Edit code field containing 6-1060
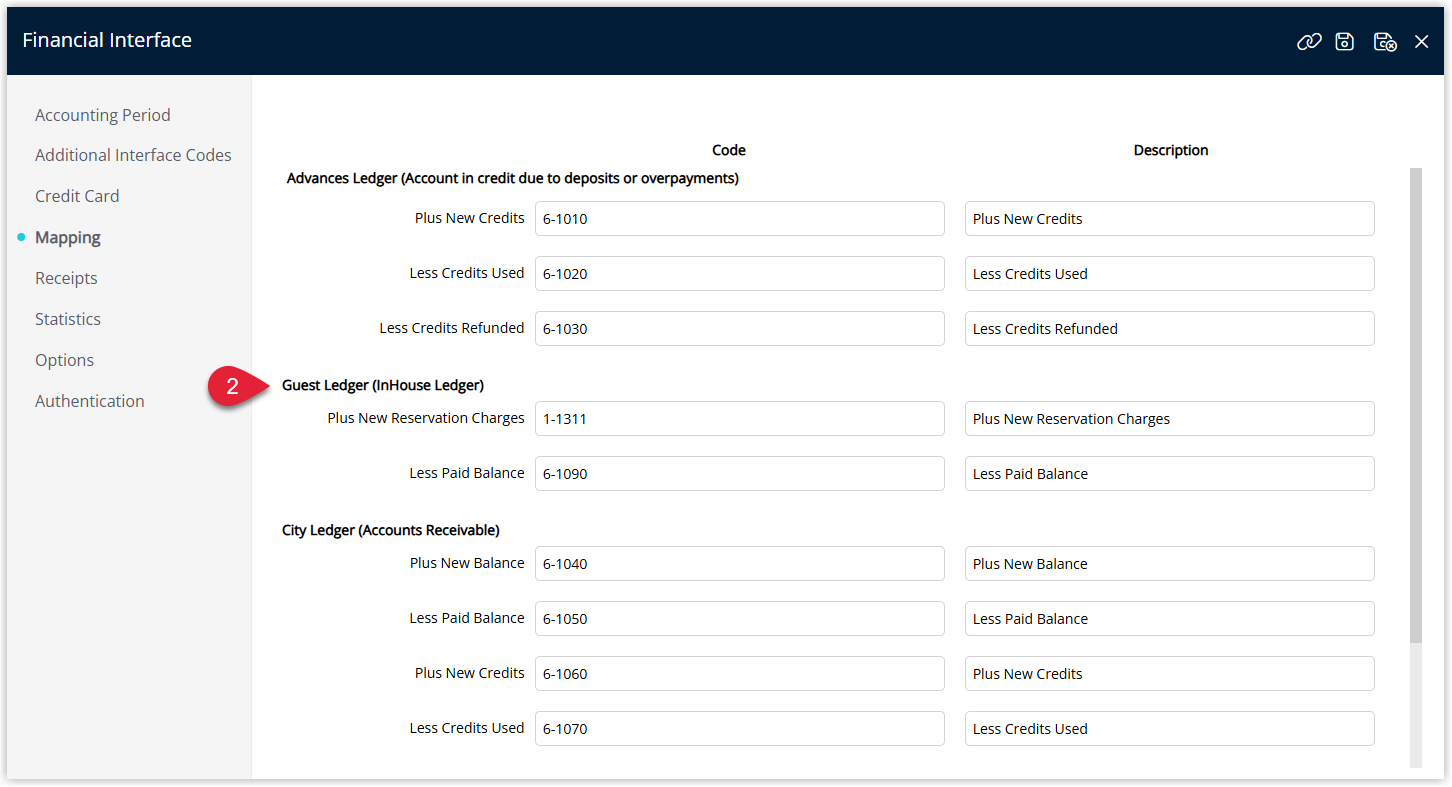The width and height of the screenshot is (1452, 787). point(740,674)
